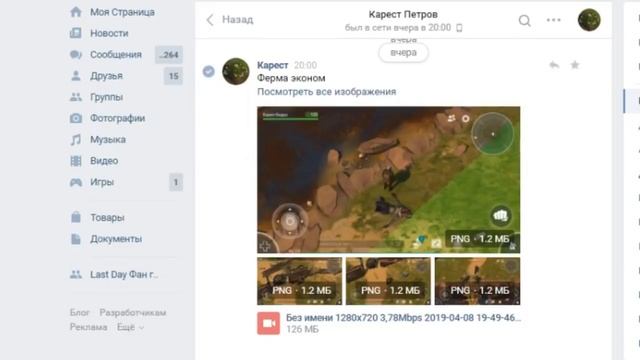Click the Игры counter badge 1
This screenshot has width=640, height=360.
(176, 182)
